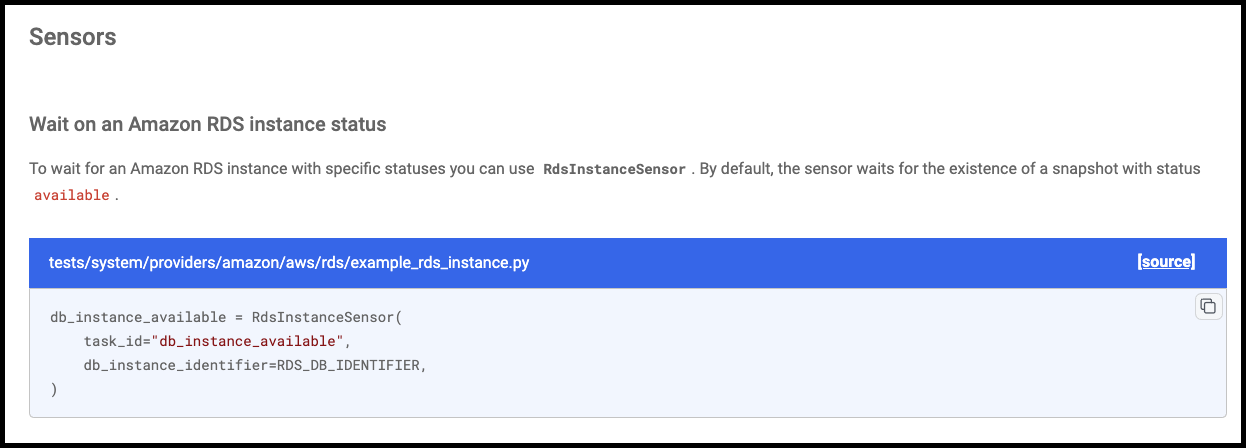The height and width of the screenshot is (448, 1246).
Task: Click 'To wait for an Amazon RDS instance' text
Action: (x=158, y=169)
